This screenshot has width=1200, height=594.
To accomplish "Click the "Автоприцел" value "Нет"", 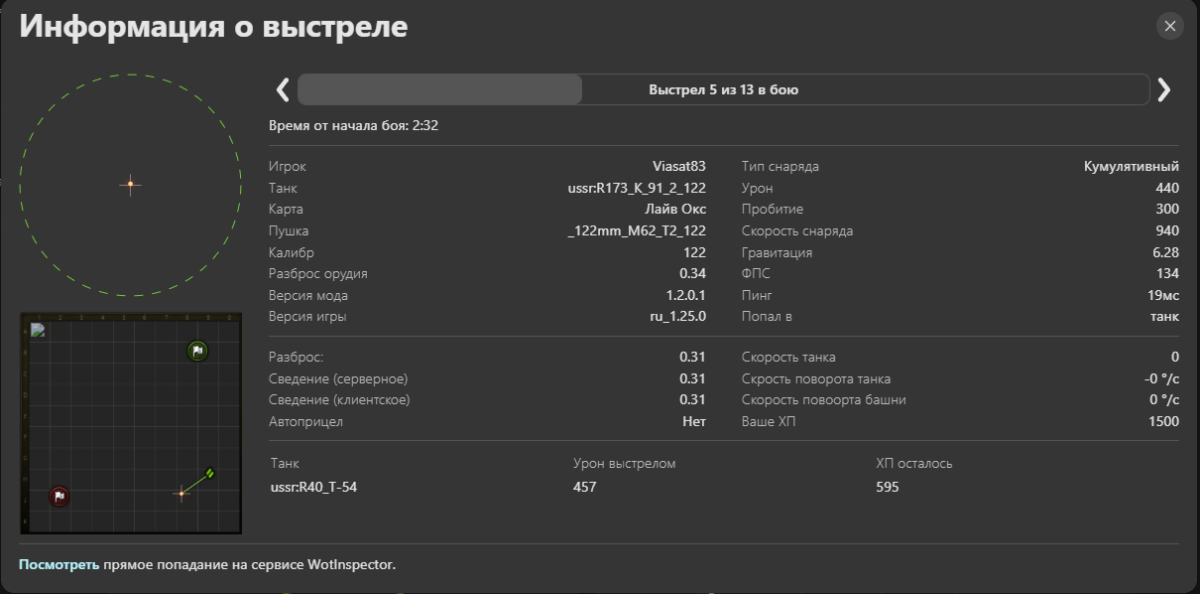I will [694, 421].
